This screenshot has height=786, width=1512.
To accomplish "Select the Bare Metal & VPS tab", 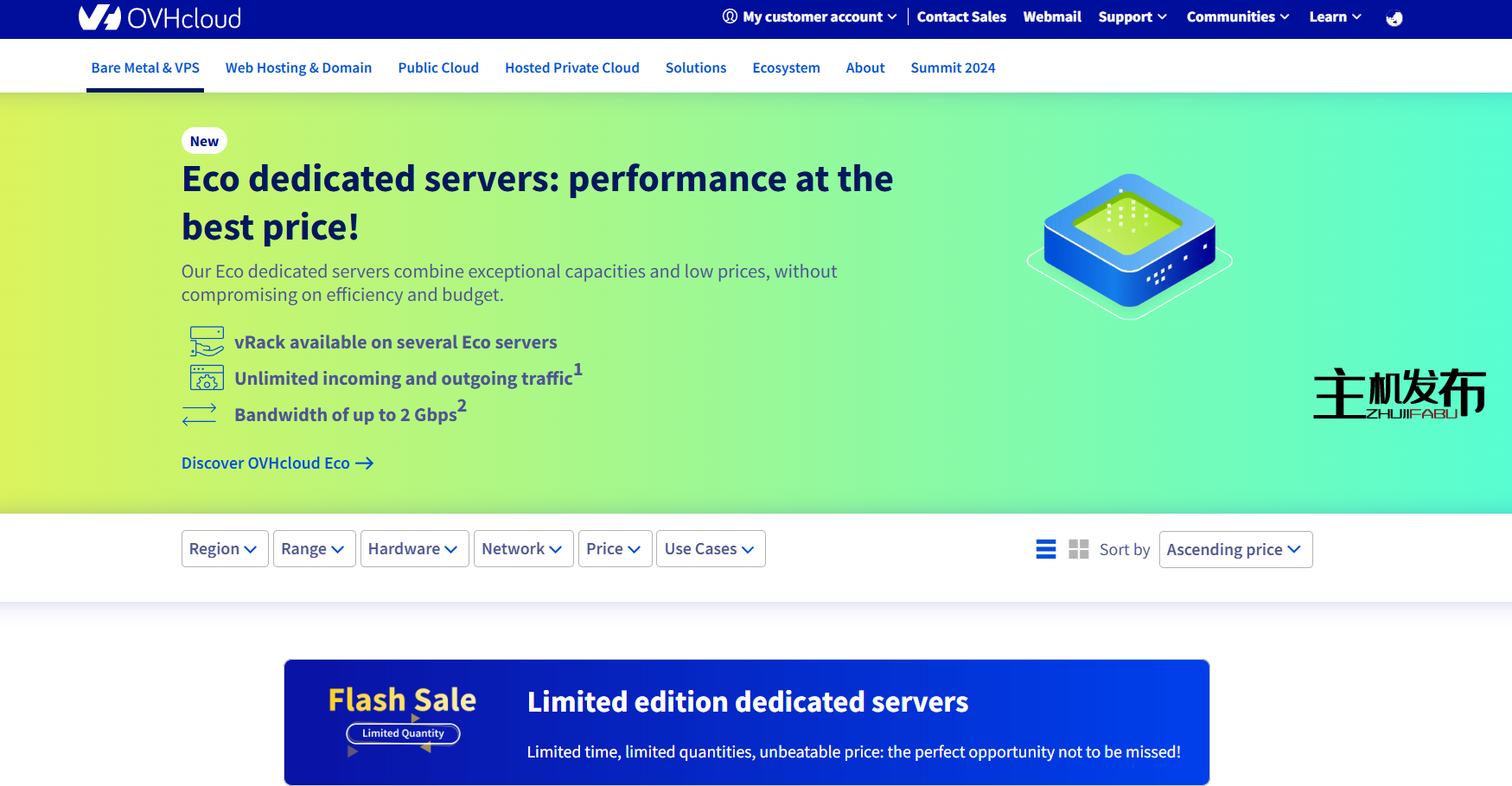I will tap(145, 67).
